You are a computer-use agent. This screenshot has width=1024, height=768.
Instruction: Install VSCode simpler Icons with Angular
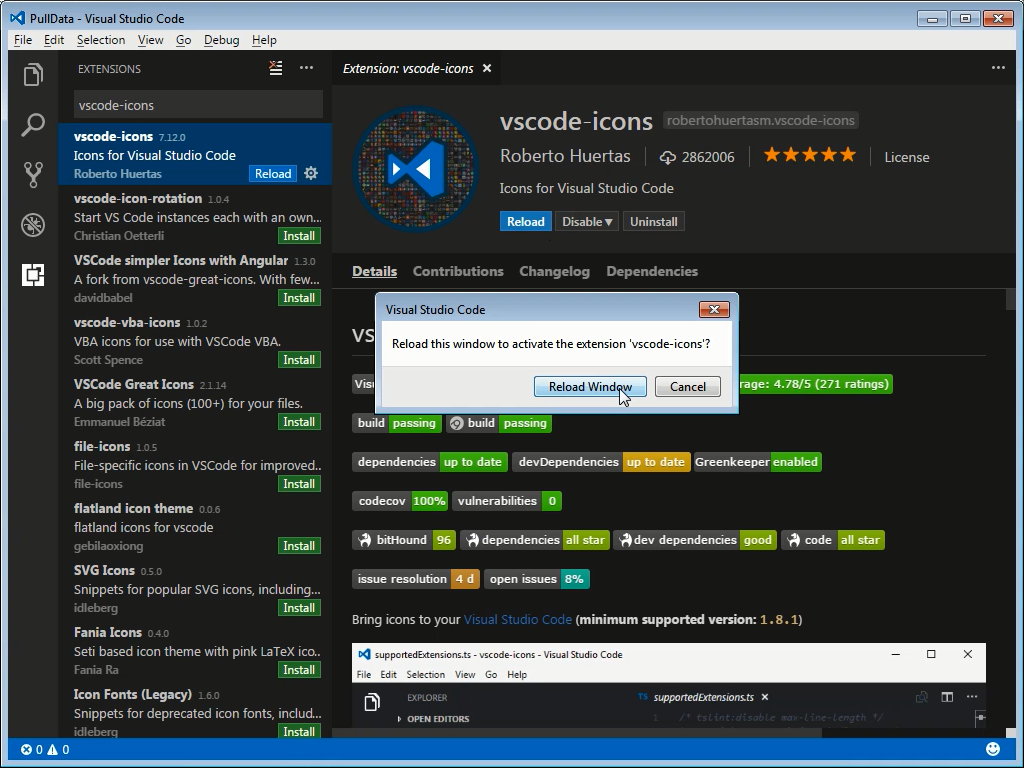coord(299,298)
